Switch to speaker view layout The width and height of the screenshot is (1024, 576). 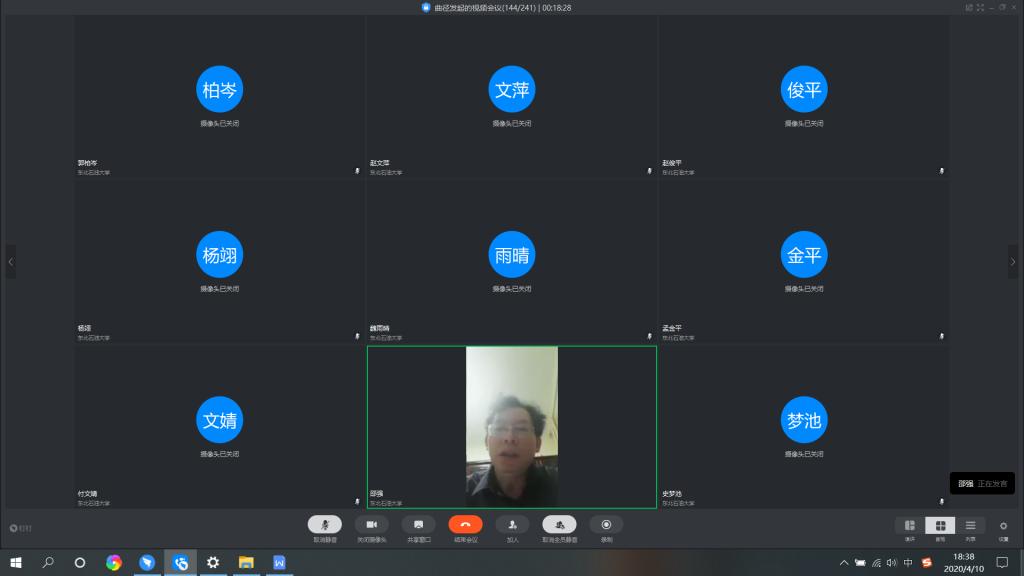click(909, 525)
